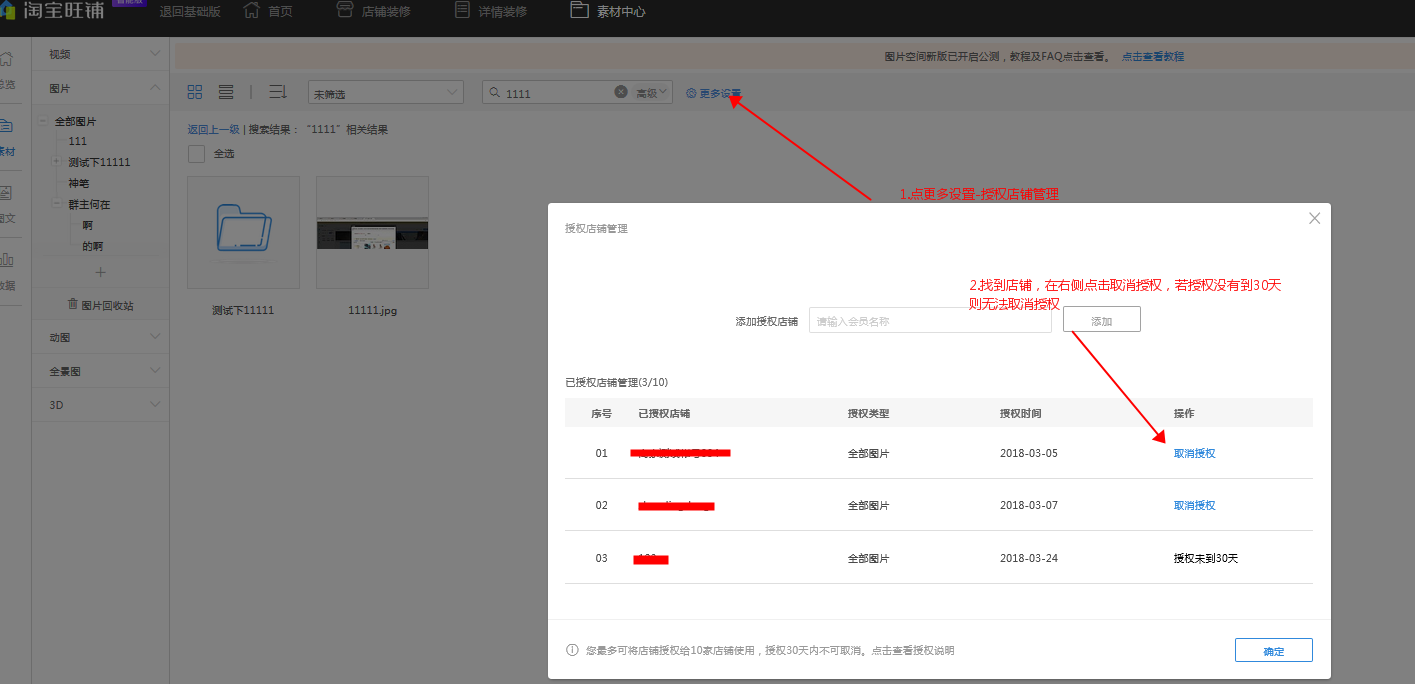1415x684 pixels.
Task: Open the sort order icon
Action: (x=278, y=92)
